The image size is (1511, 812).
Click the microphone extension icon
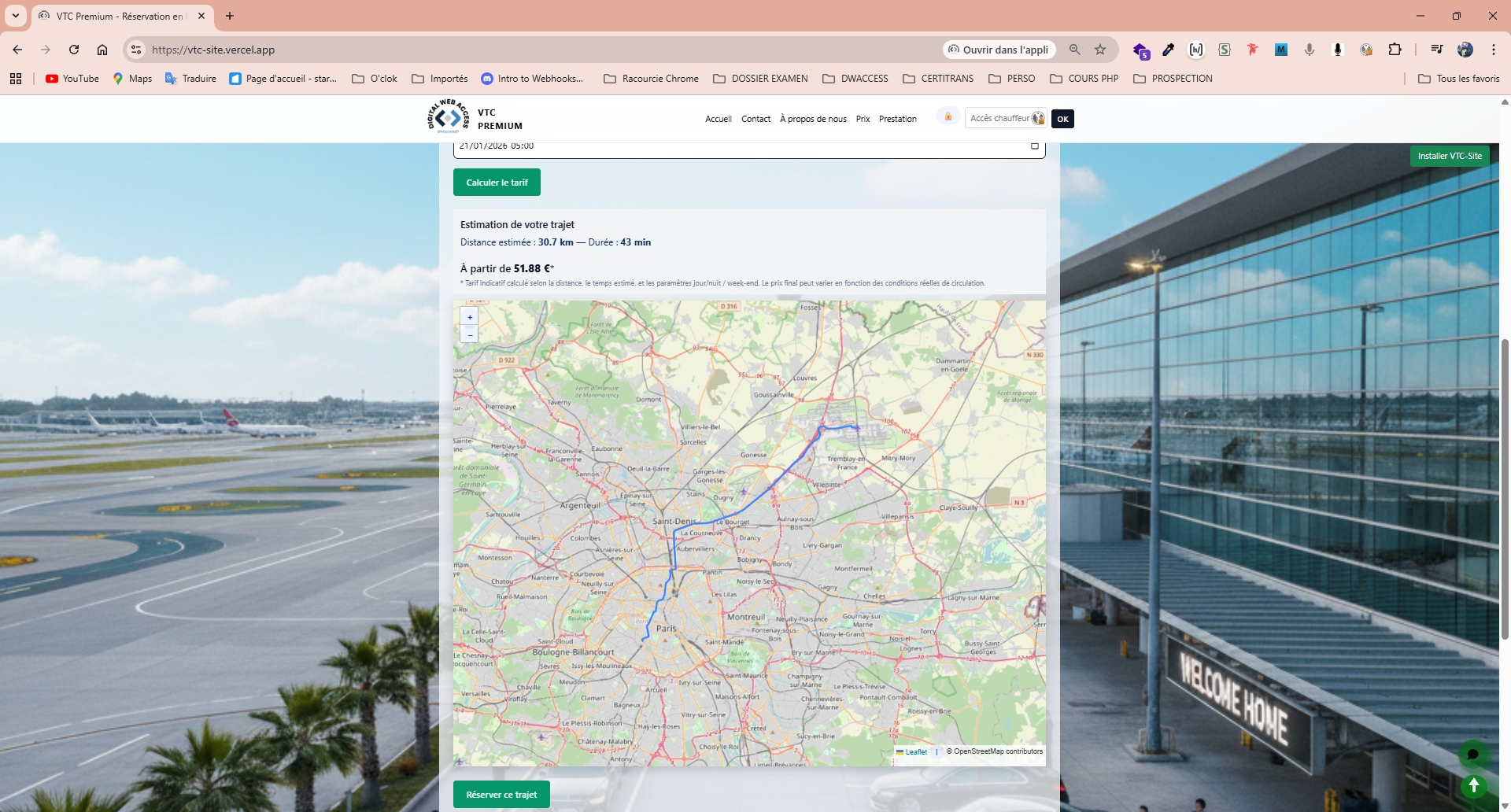pyautogui.click(x=1336, y=49)
